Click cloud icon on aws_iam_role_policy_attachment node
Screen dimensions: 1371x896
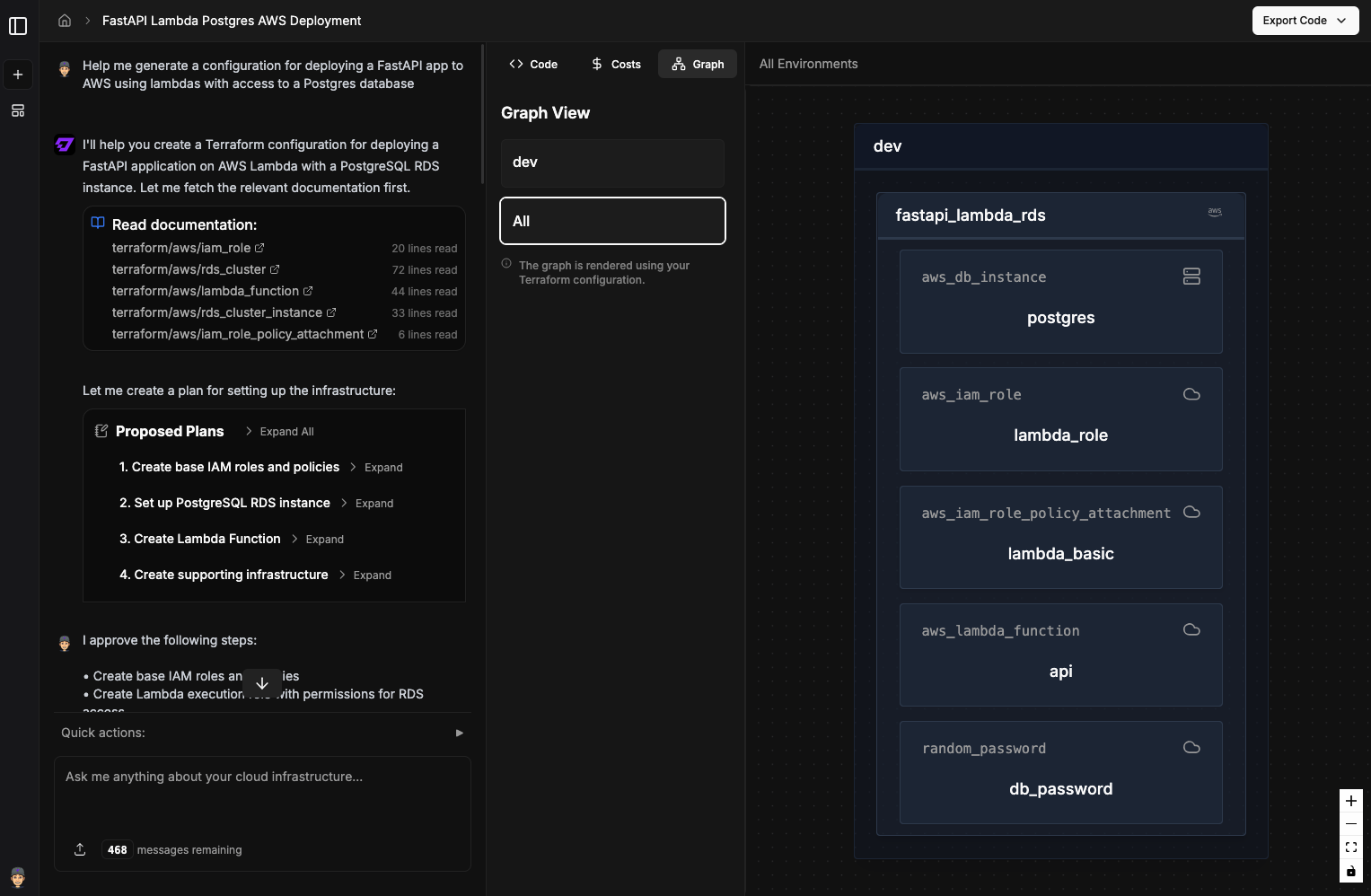pos(1191,512)
